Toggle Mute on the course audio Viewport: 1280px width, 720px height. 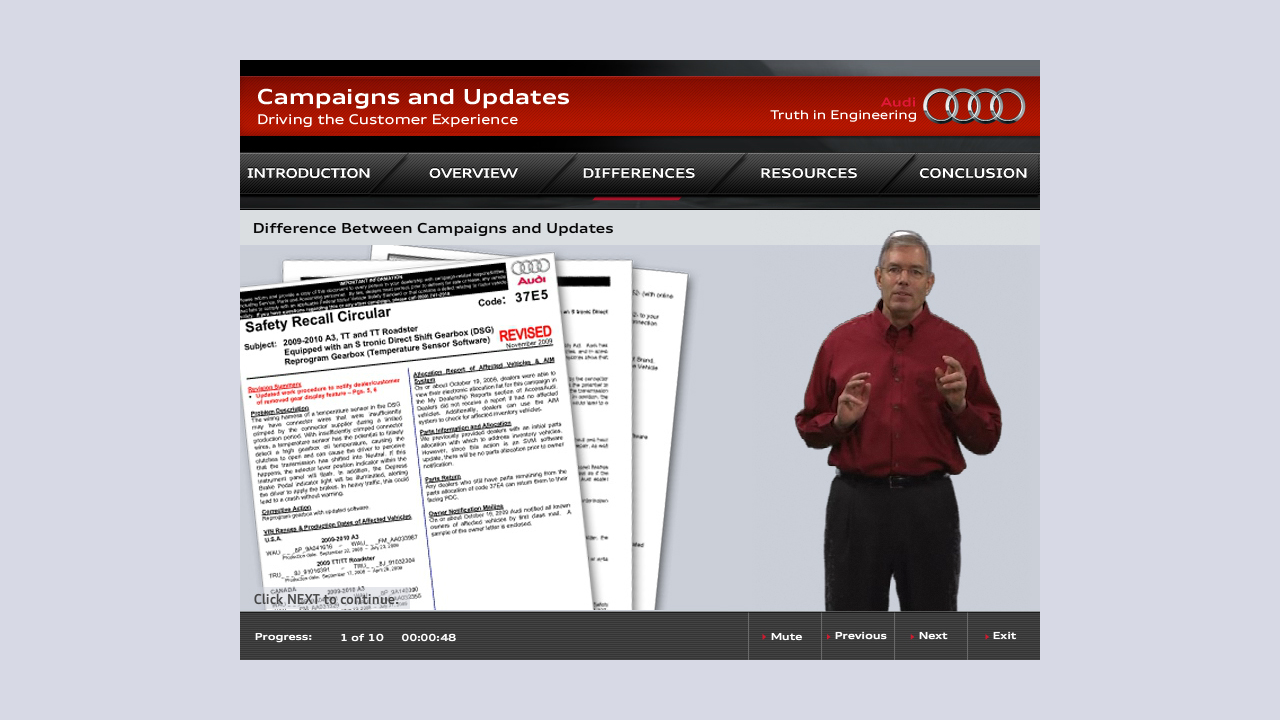784,635
